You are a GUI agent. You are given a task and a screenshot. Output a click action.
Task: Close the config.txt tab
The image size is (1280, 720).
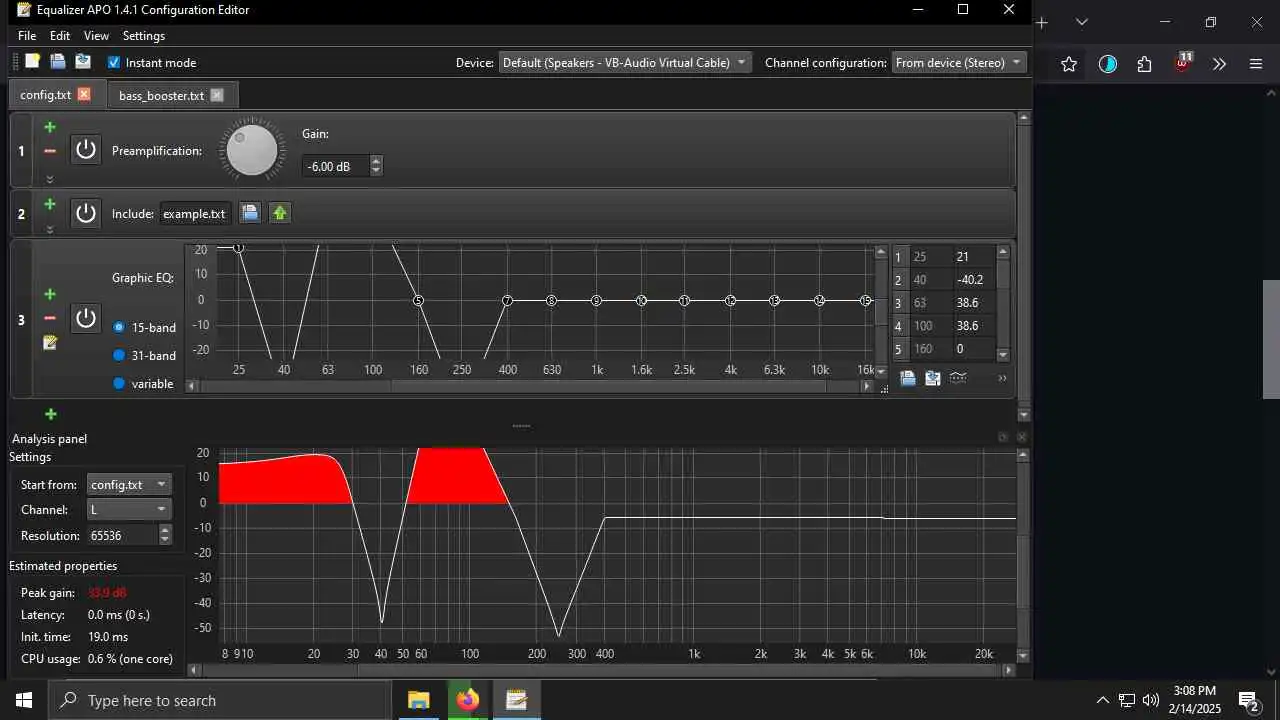[84, 95]
